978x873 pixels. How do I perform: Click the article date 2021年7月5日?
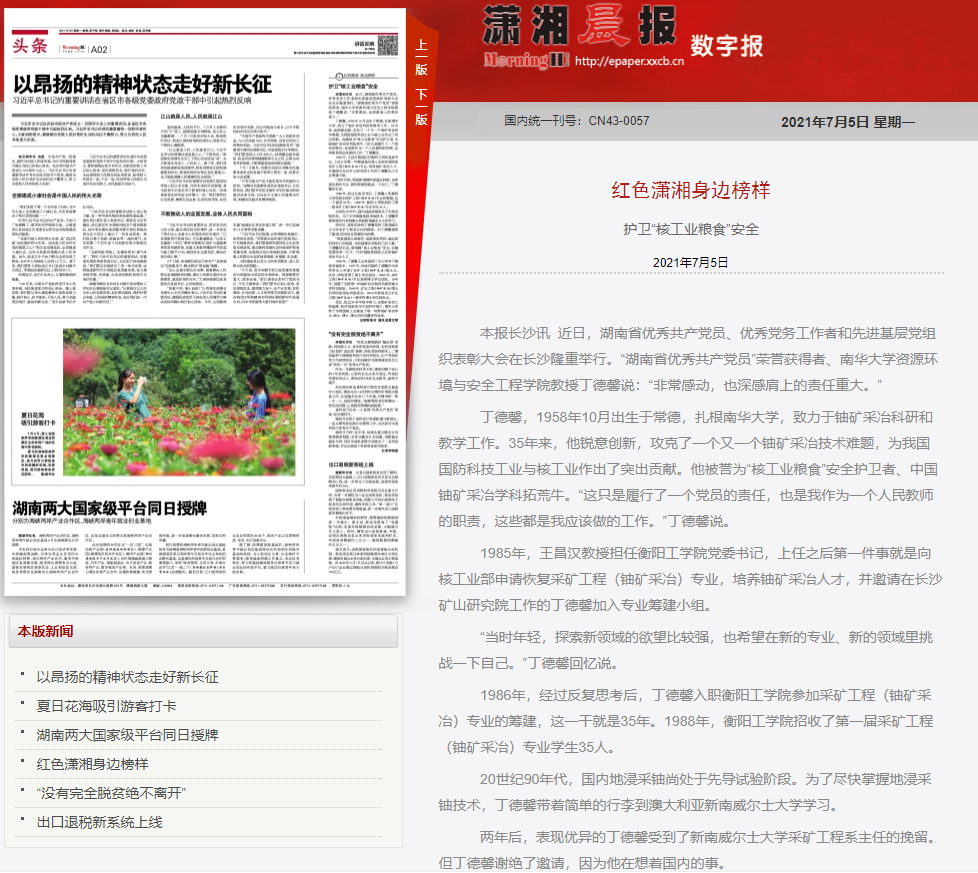(690, 263)
